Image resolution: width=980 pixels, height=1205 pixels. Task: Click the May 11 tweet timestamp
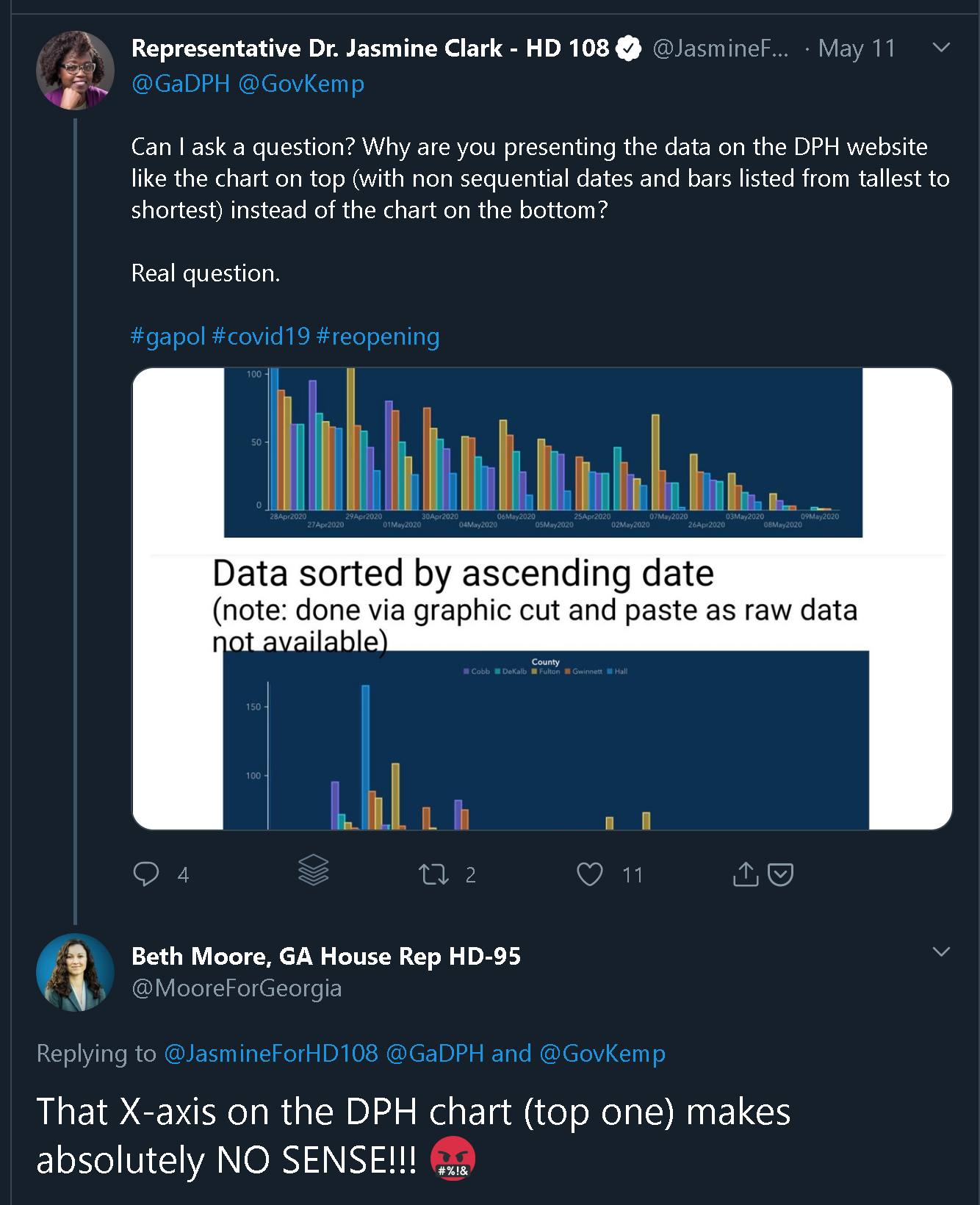coord(857,48)
